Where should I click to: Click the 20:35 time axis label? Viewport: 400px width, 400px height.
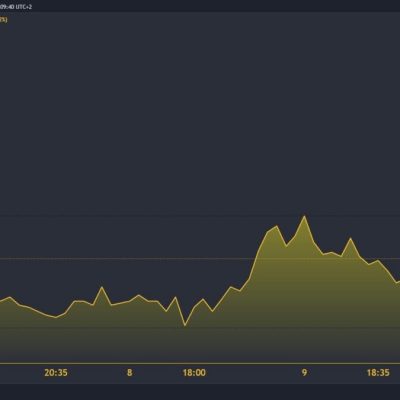click(56, 372)
